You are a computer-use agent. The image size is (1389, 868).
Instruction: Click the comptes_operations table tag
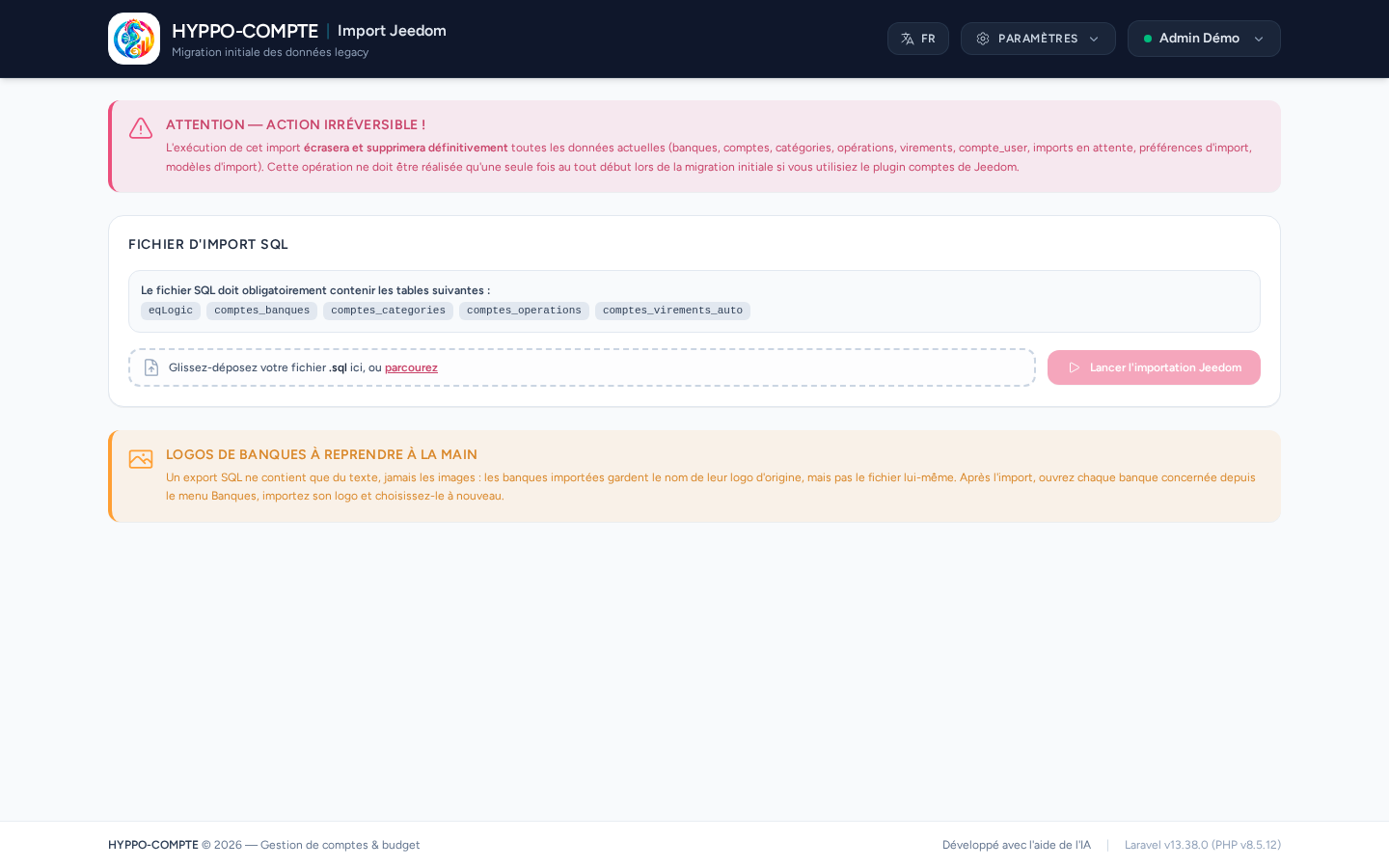524,311
